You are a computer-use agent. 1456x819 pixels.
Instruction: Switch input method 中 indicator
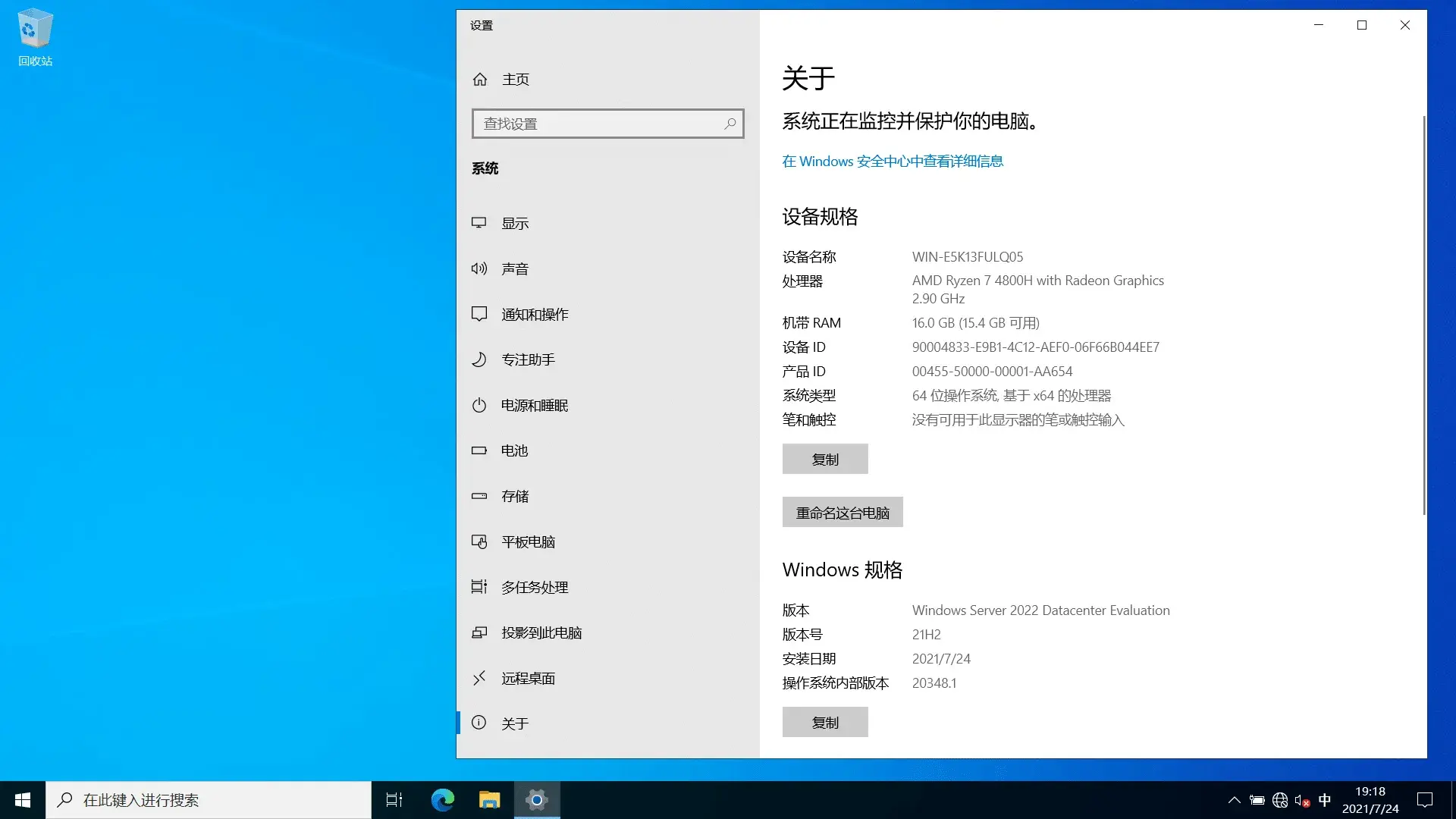pyautogui.click(x=1325, y=800)
